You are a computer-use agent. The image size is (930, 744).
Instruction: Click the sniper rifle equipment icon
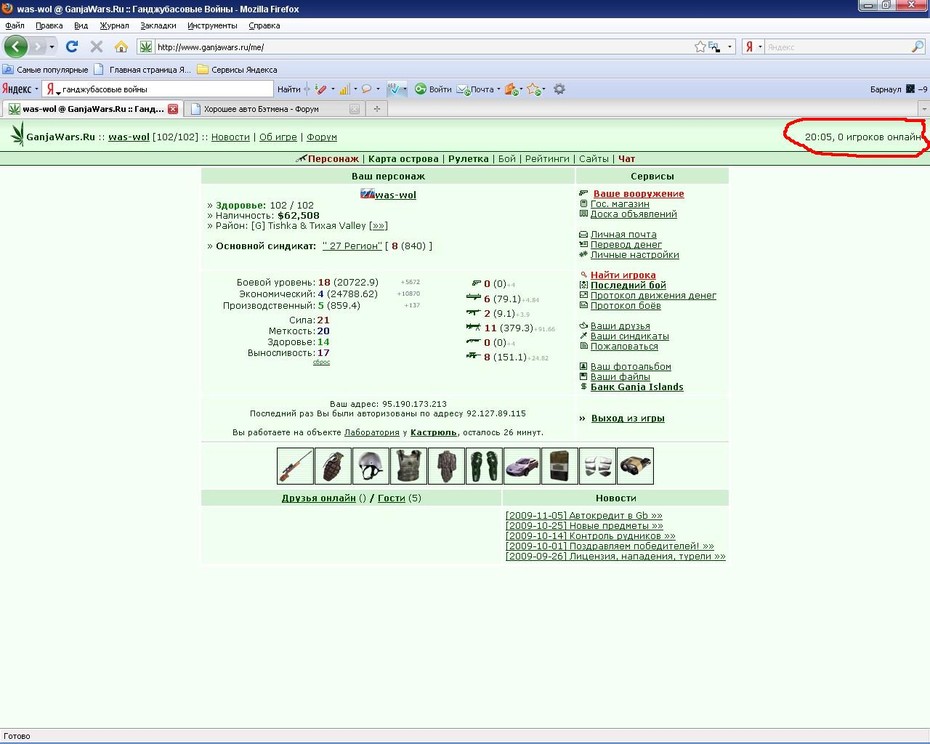pyautogui.click(x=295, y=466)
